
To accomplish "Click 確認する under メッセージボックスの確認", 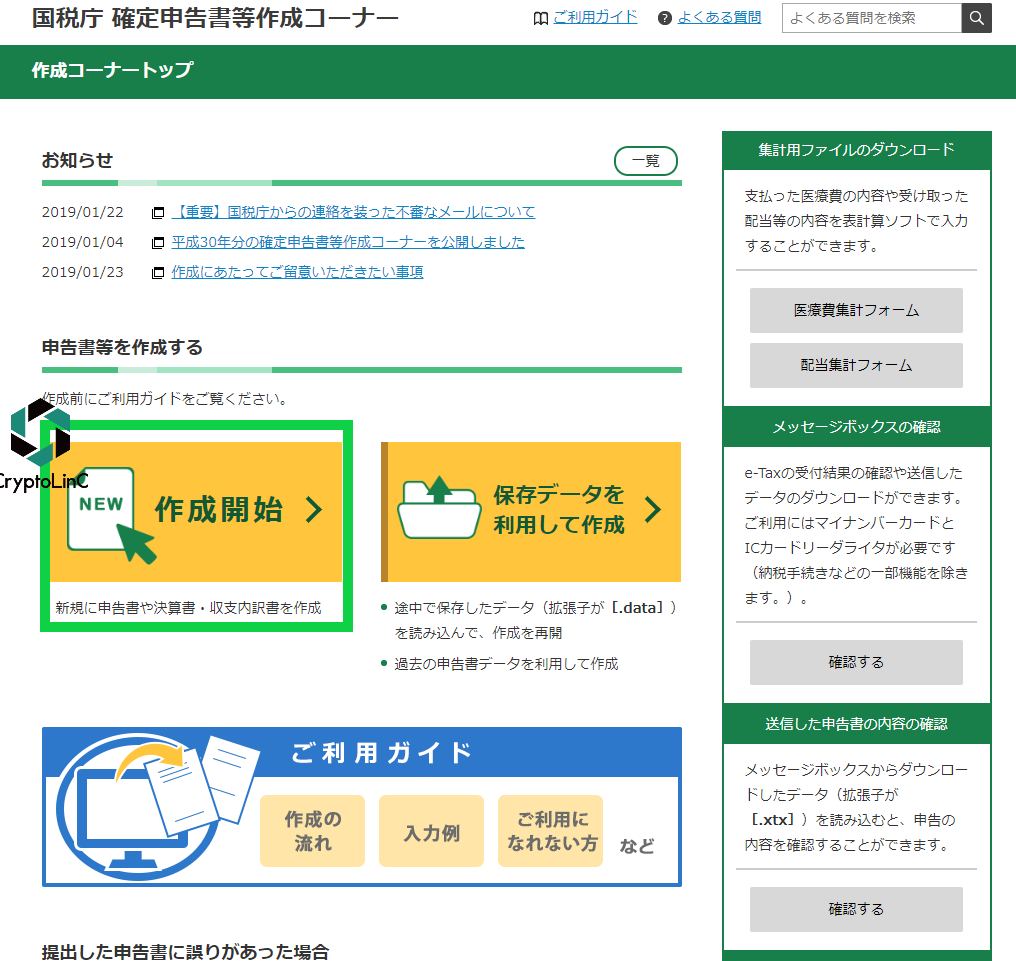I will pyautogui.click(x=856, y=662).
